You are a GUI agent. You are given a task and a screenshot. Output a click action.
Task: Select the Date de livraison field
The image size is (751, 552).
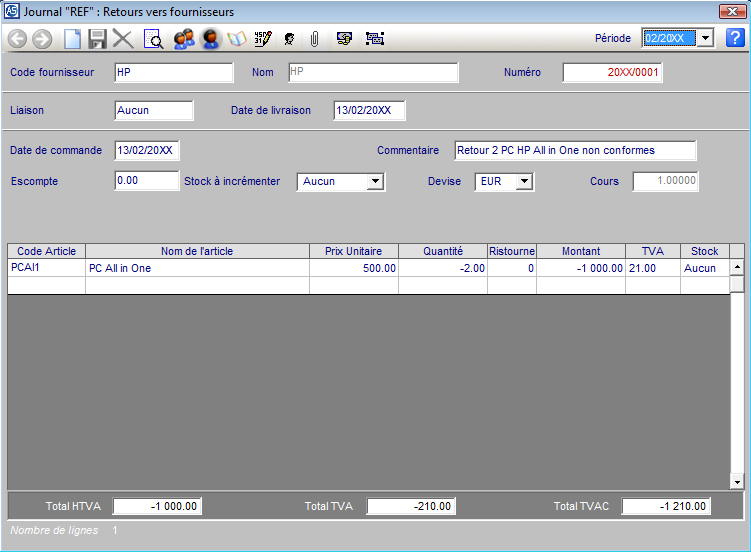click(369, 110)
